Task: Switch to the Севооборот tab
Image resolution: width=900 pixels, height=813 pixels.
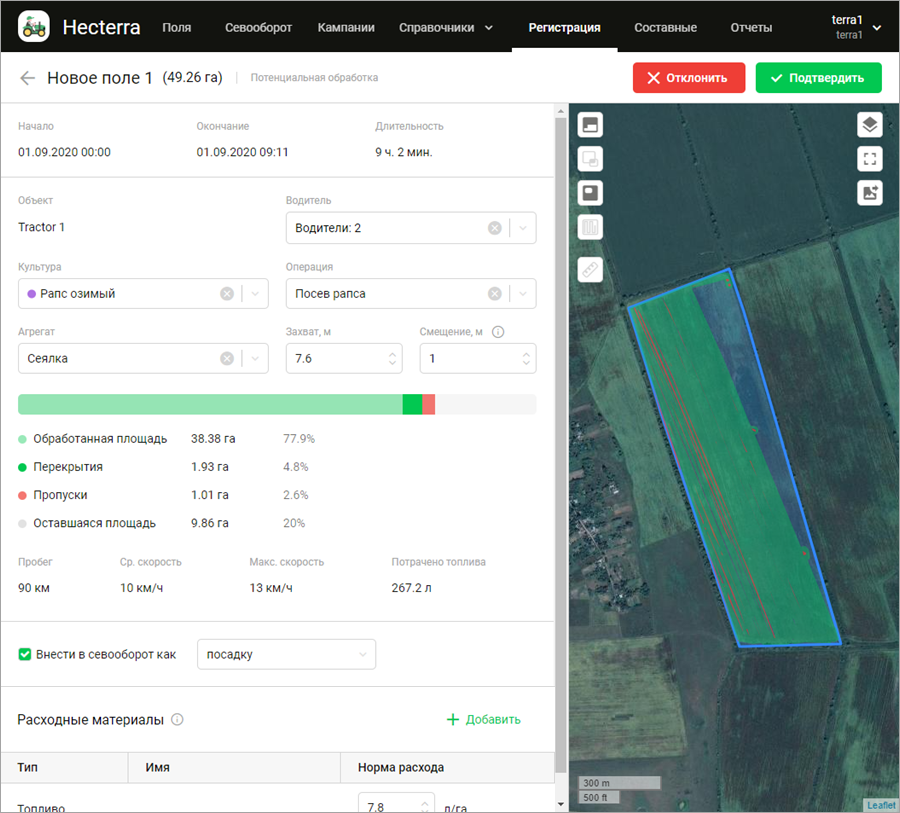Action: [258, 27]
